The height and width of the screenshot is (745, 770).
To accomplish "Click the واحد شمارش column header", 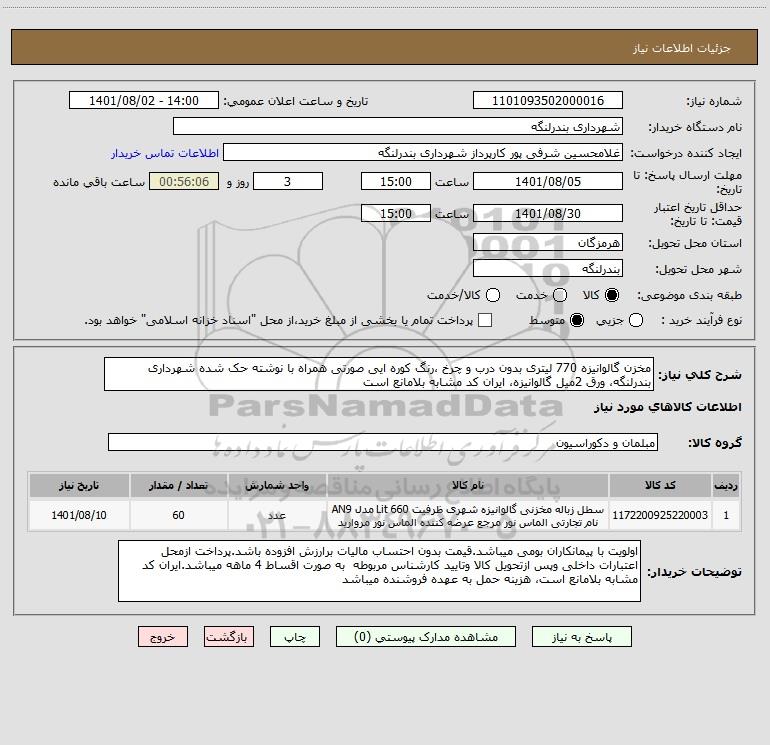I will (277, 485).
